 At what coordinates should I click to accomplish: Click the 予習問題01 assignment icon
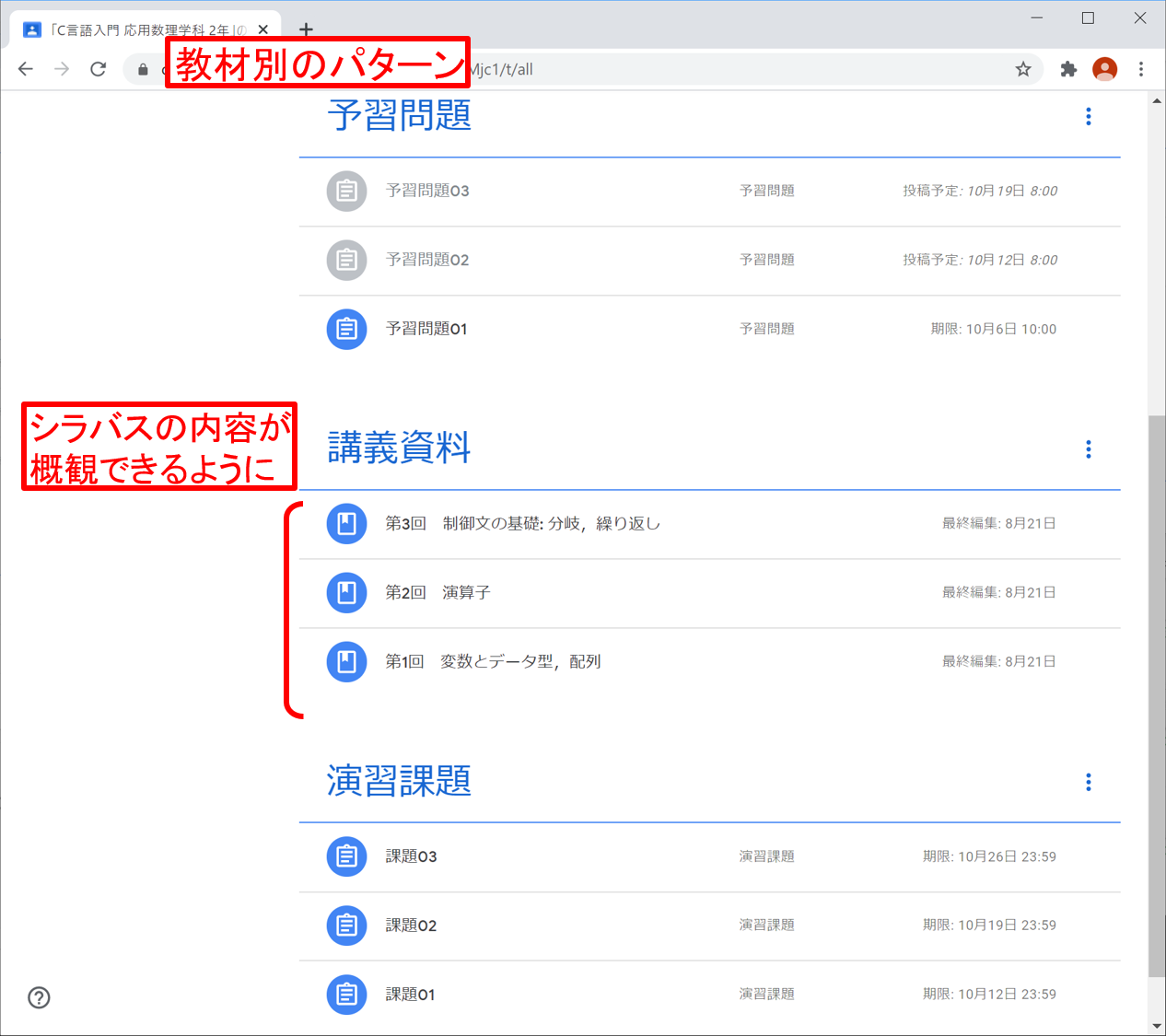pyautogui.click(x=347, y=329)
